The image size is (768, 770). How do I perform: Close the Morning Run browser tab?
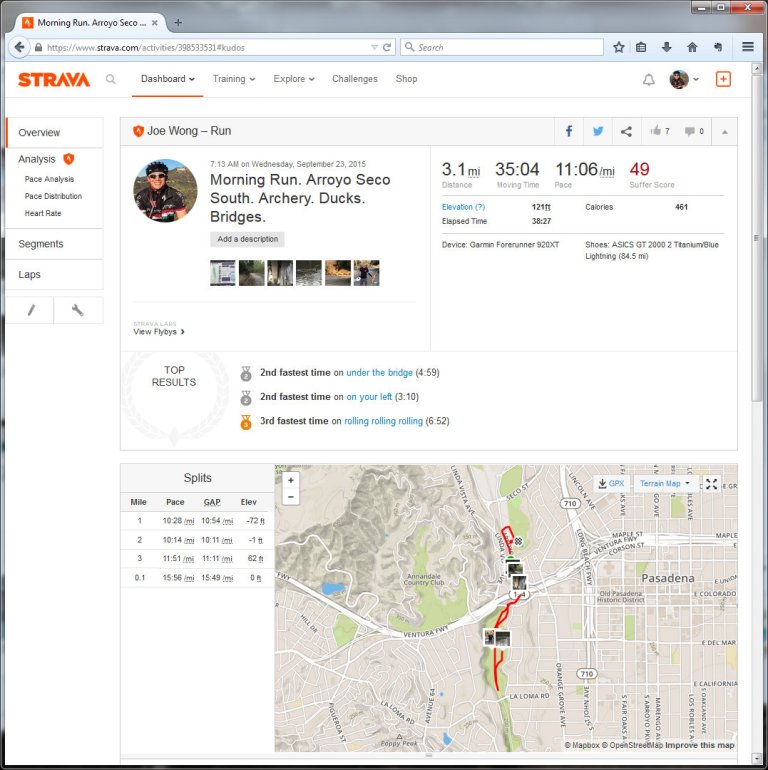pyautogui.click(x=155, y=23)
